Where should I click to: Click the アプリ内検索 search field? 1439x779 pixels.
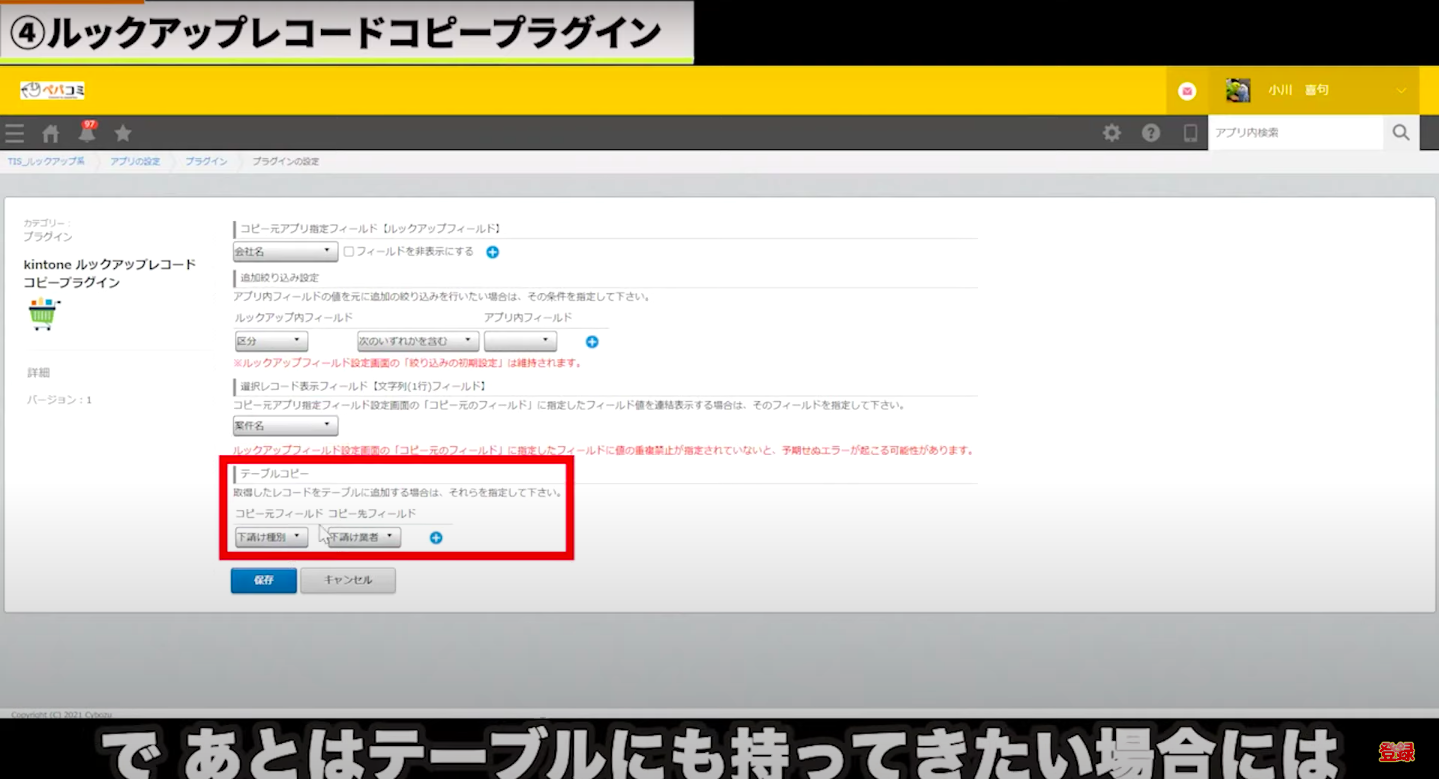click(1295, 133)
